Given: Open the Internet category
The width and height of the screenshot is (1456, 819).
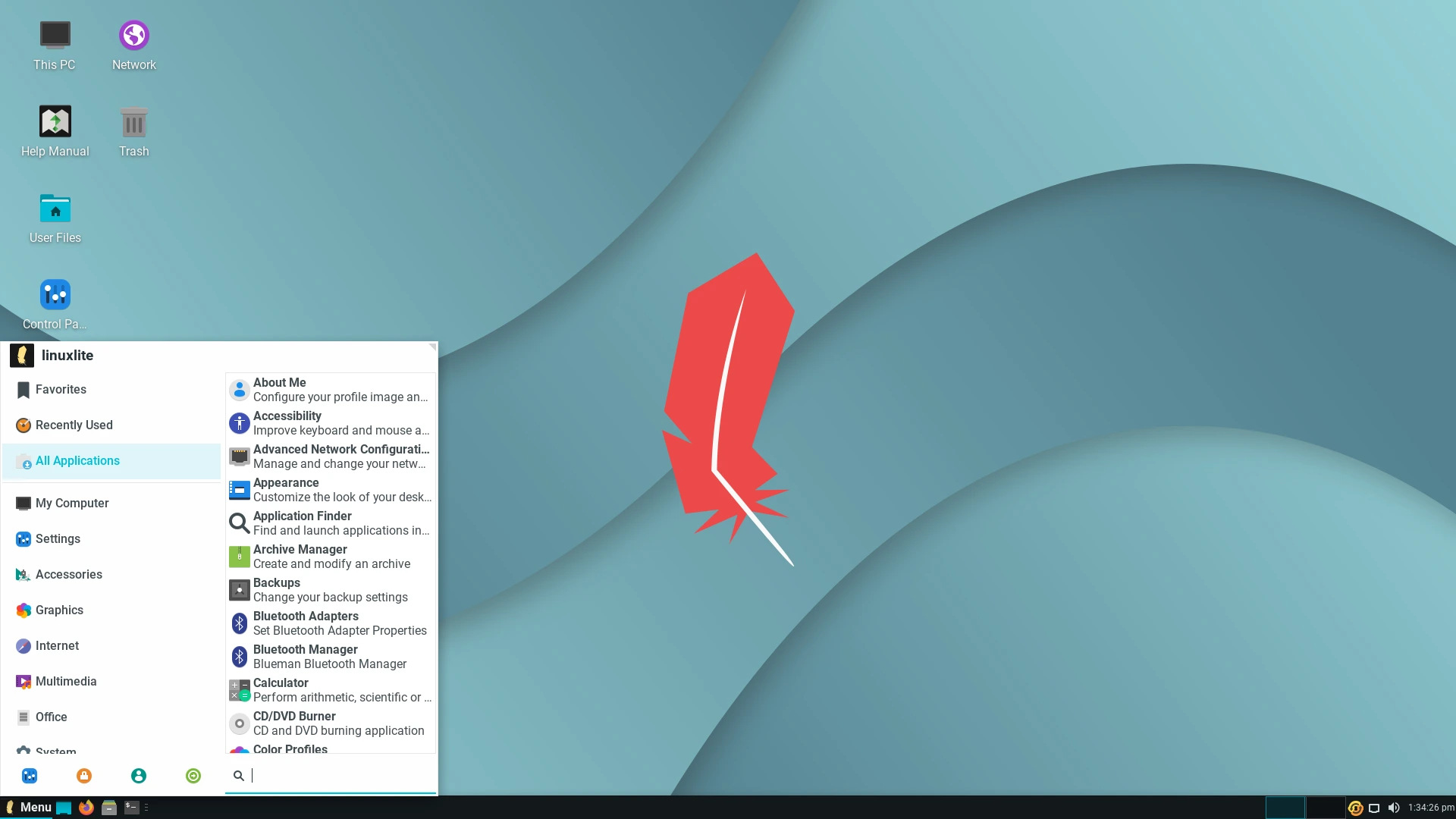Looking at the screenshot, I should [x=111, y=646].
